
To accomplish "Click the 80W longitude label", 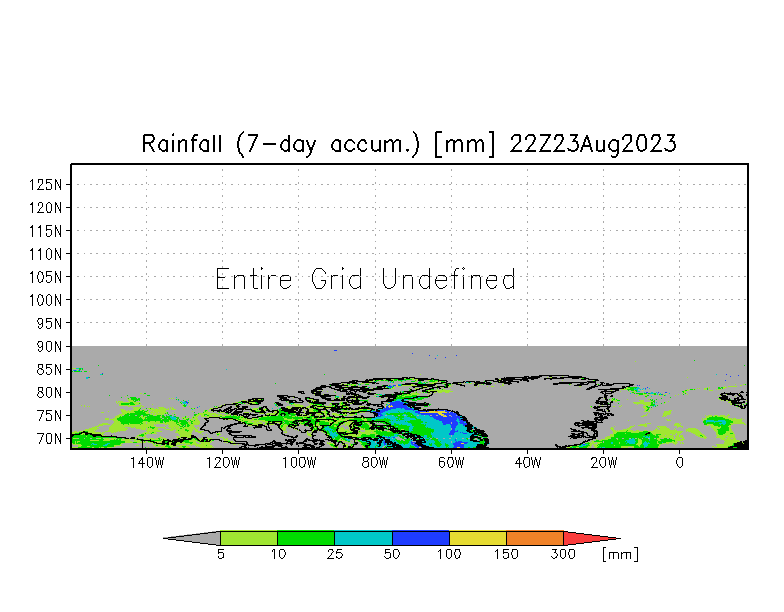I will click(375, 463).
